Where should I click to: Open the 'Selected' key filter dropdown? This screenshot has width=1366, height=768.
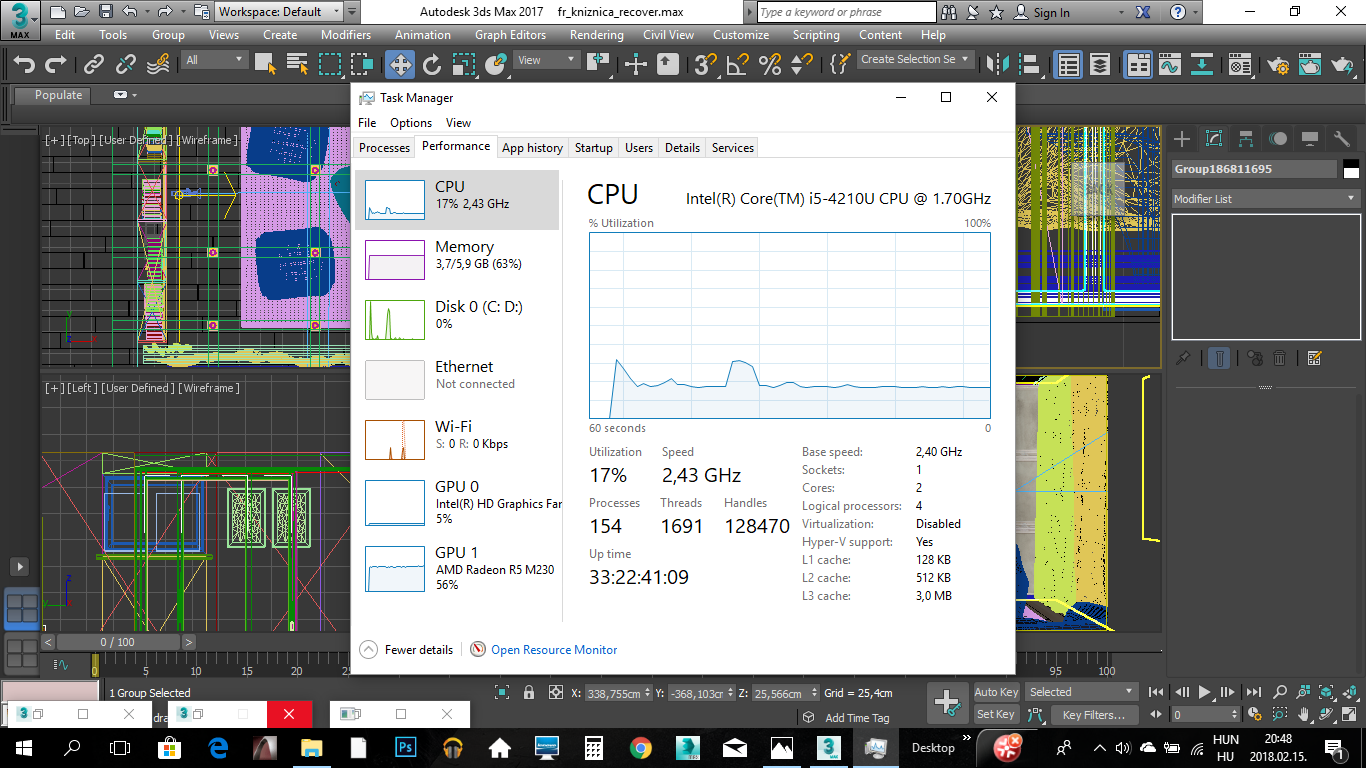1082,692
